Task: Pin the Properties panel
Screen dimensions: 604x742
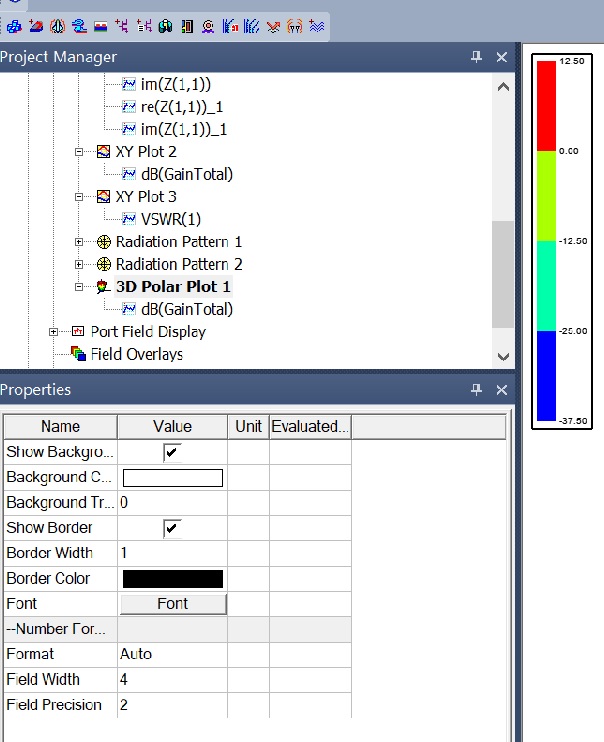Action: pyautogui.click(x=476, y=390)
